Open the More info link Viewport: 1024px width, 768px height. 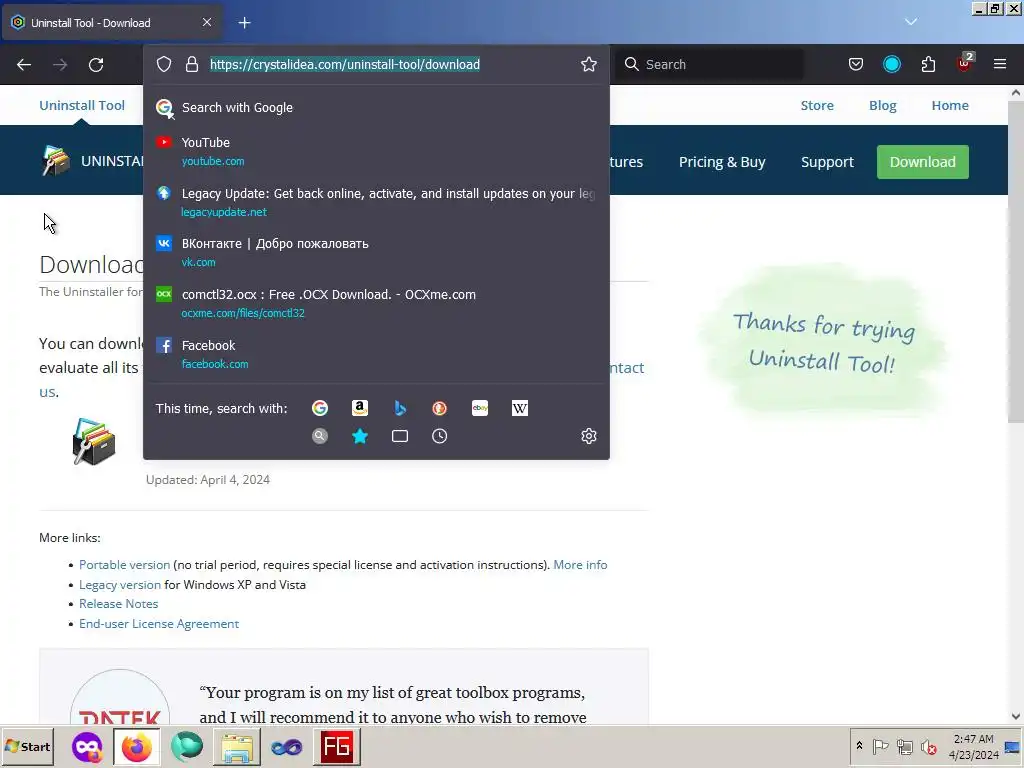click(580, 565)
